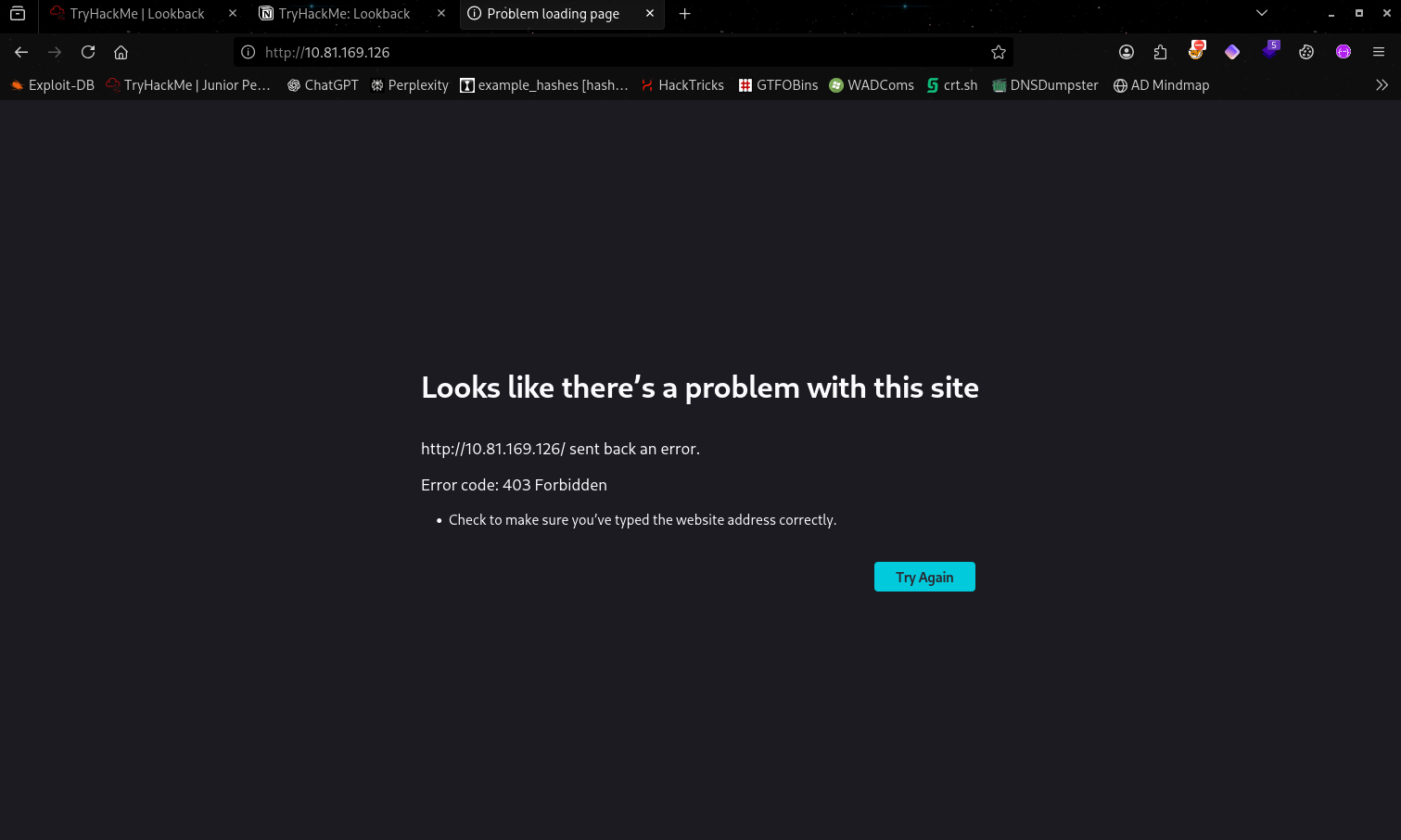
Task: Click the address bar URL field
Action: coord(612,52)
